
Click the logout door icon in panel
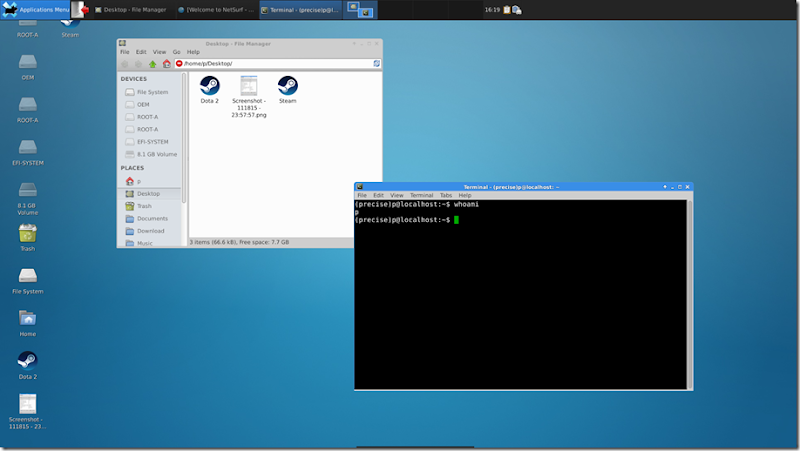81,10
